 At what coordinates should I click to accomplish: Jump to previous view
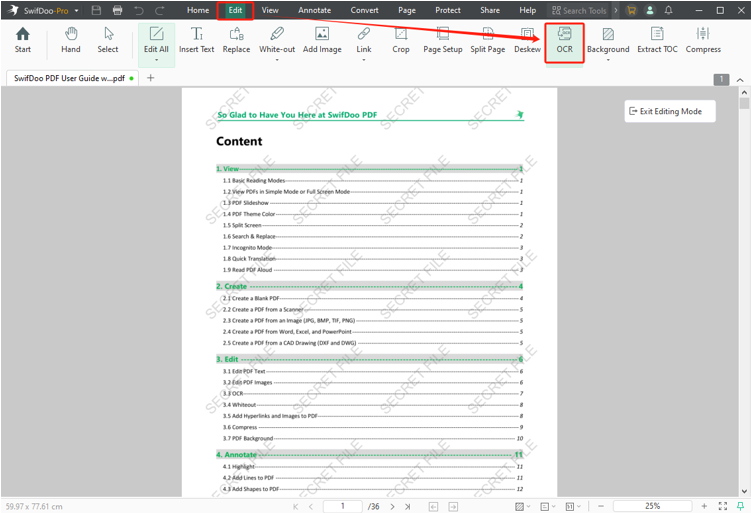click(x=433, y=506)
